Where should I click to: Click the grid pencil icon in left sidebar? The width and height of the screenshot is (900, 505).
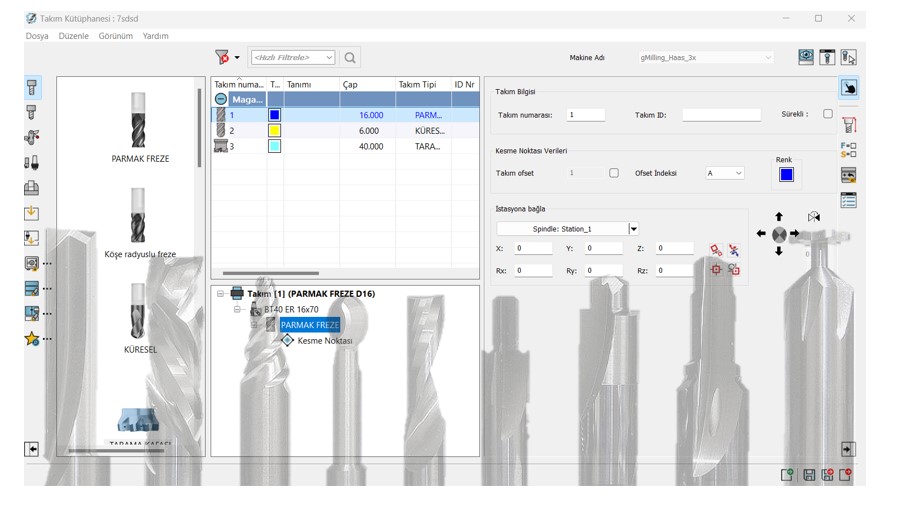click(32, 313)
